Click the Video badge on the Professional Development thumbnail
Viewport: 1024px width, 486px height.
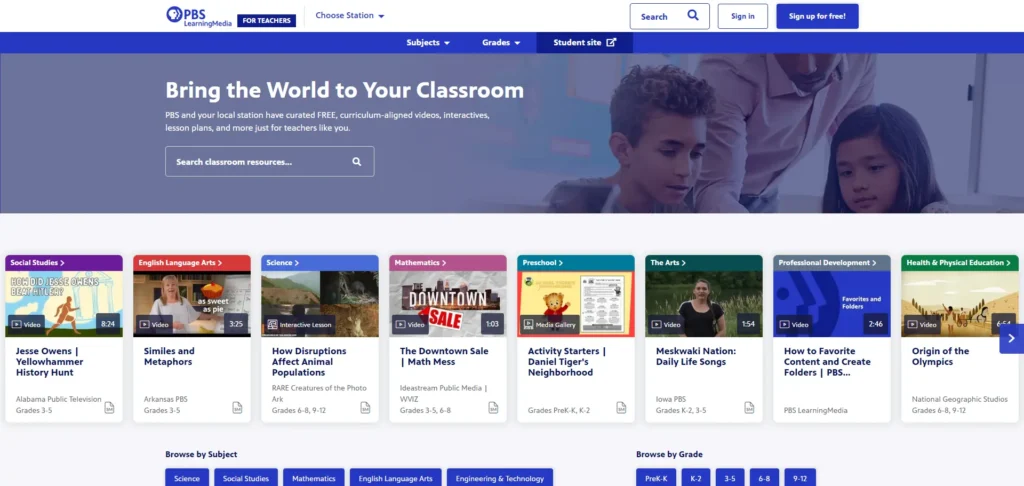[795, 325]
